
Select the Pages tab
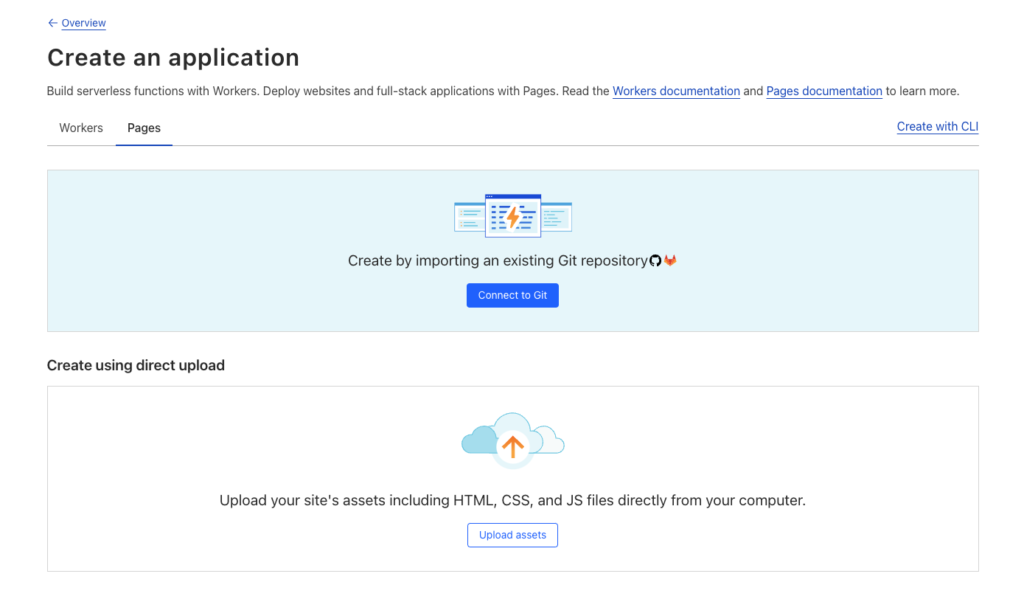(x=144, y=128)
